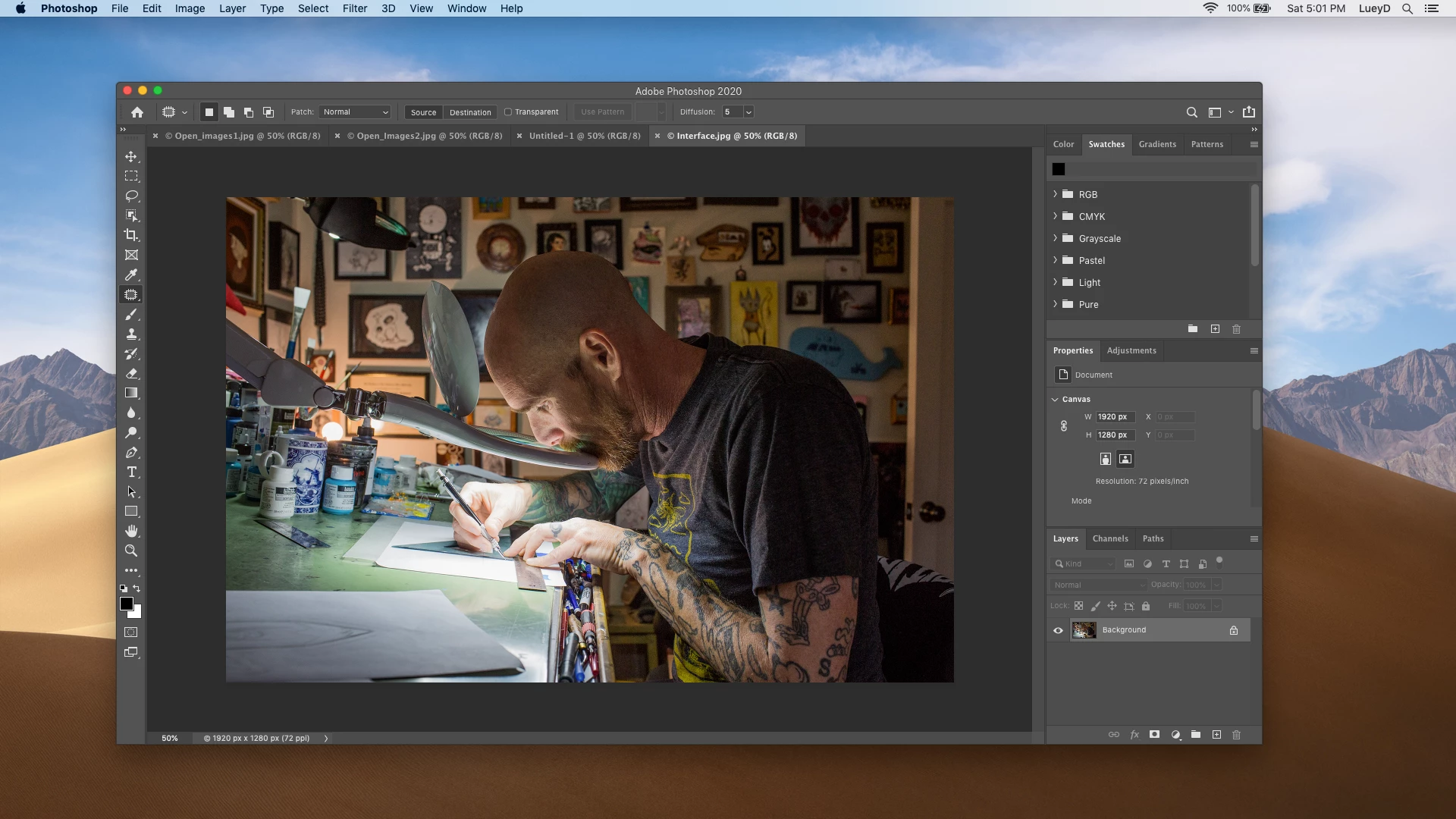Select the Clone Stamp tool

[131, 334]
